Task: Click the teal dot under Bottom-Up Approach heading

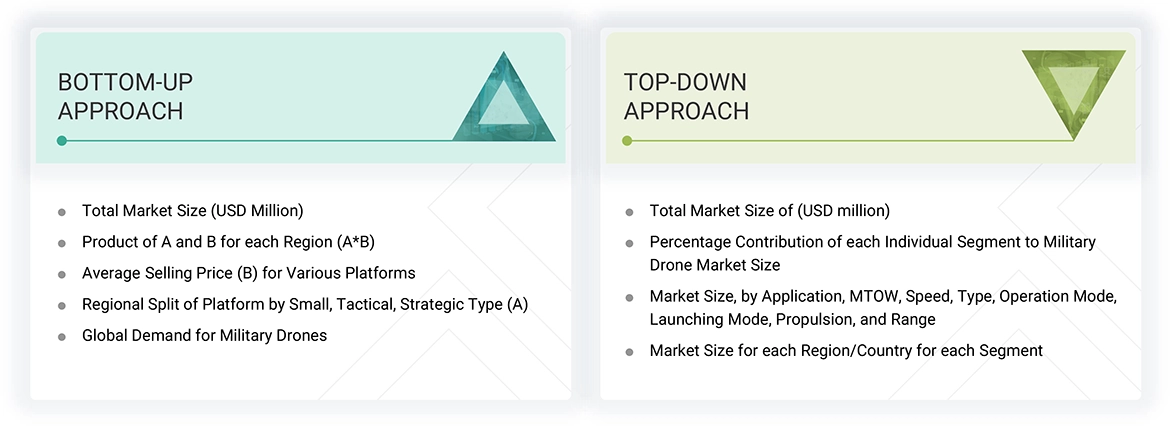Action: [62, 141]
